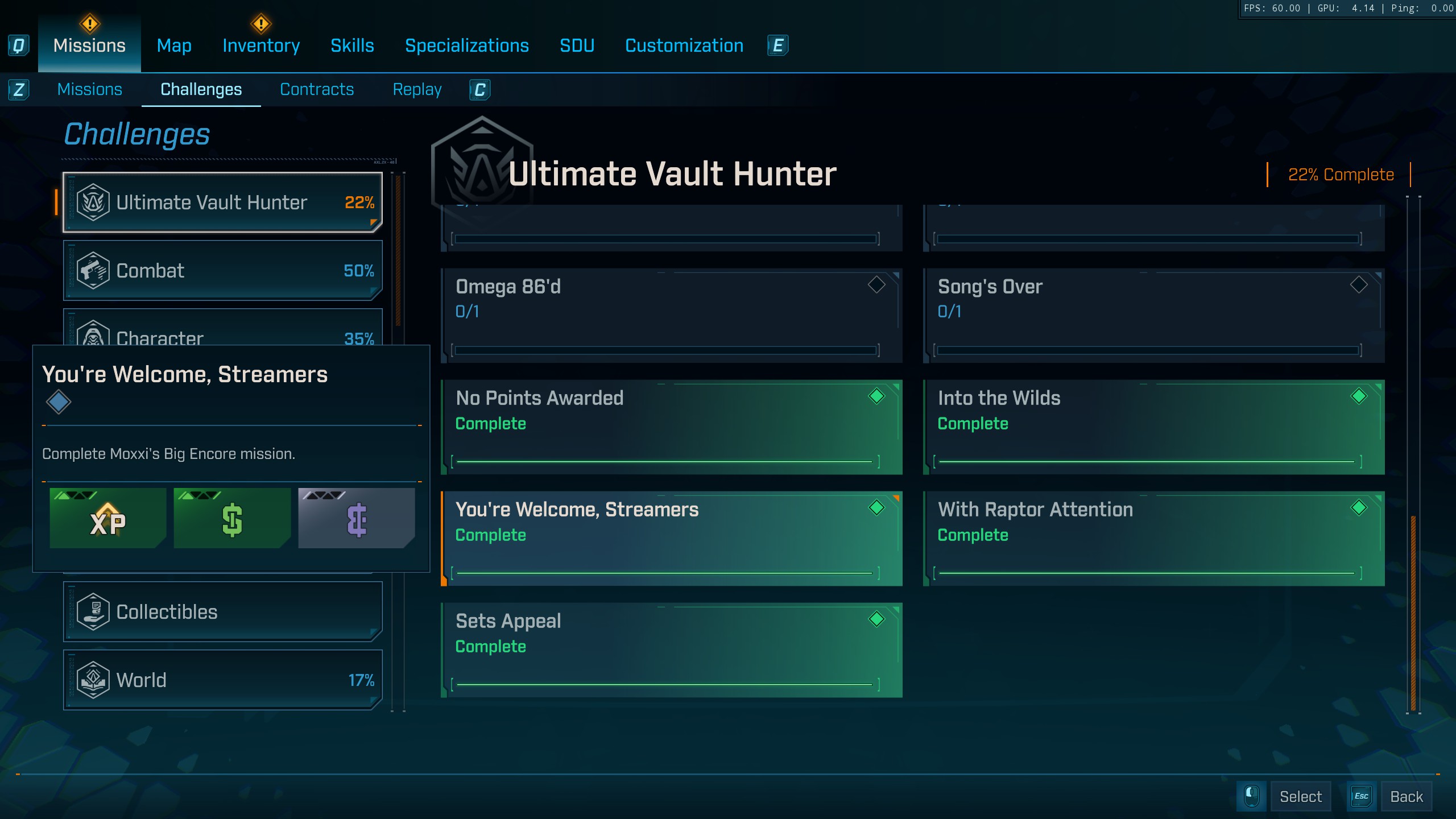Click the Omega 86'd progress bar
Screen dimensions: 1456x819
[665, 350]
